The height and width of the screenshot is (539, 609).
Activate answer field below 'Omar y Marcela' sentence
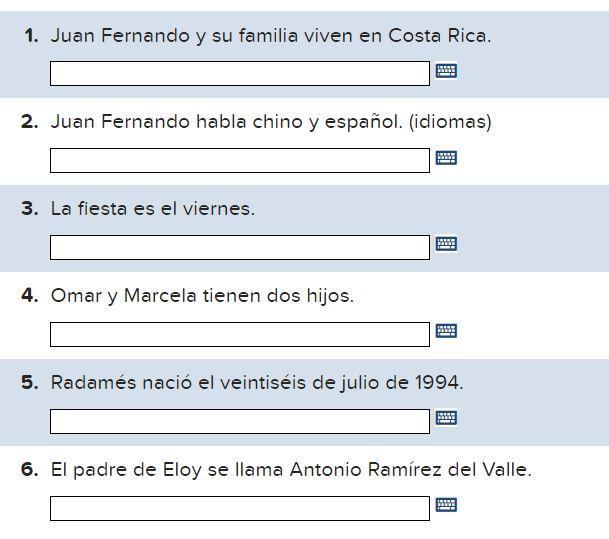[240, 334]
